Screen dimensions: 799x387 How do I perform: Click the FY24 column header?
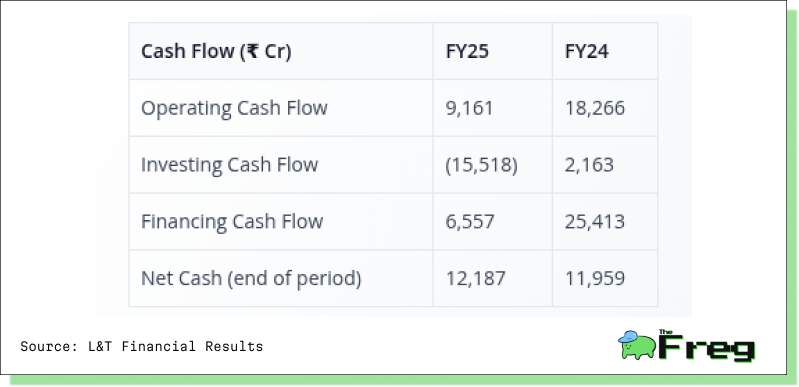click(x=587, y=51)
